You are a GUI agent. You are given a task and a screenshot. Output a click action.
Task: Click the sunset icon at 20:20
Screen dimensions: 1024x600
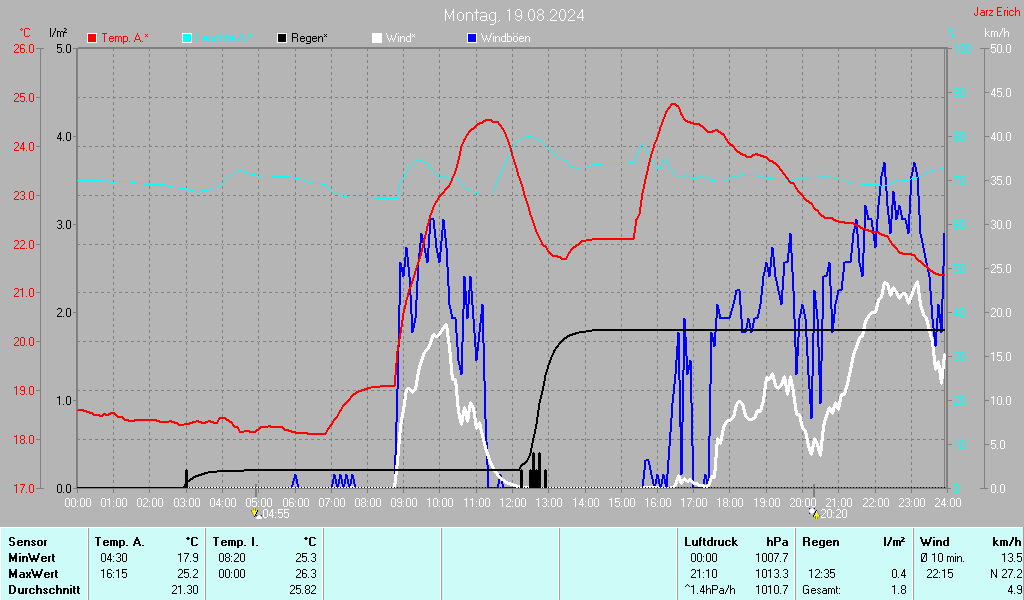814,513
